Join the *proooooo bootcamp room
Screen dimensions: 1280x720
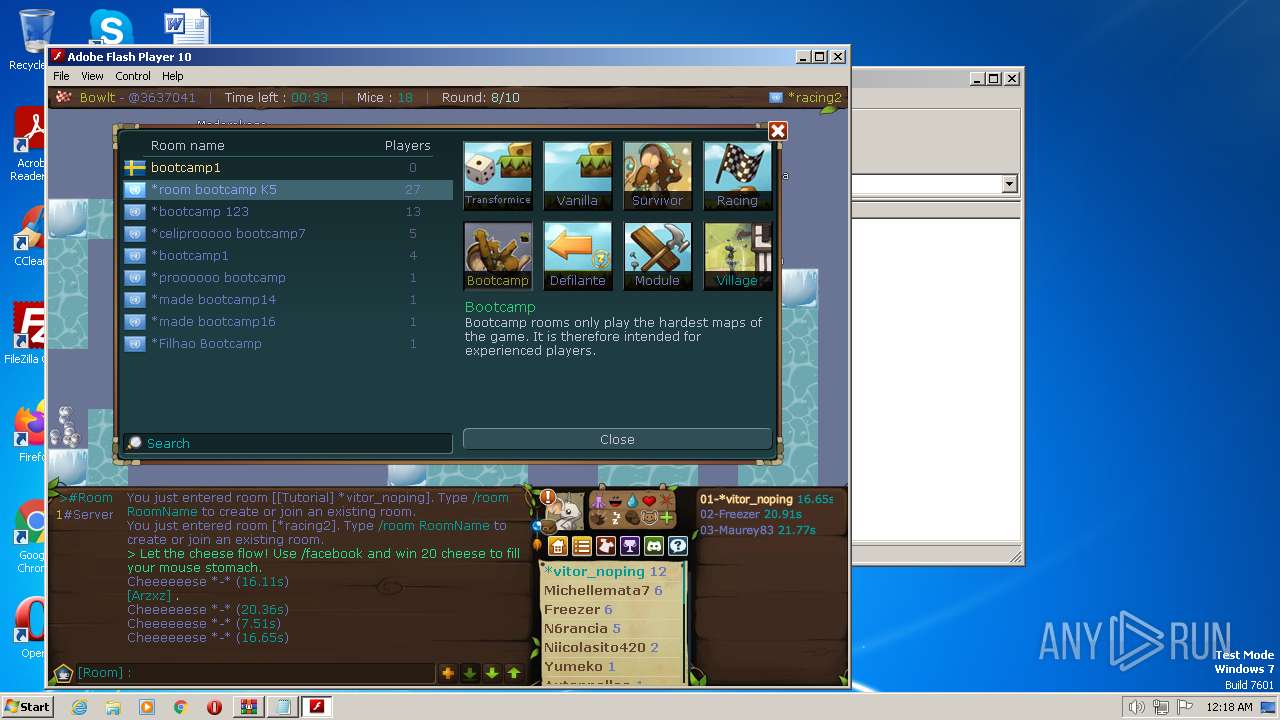(x=288, y=278)
